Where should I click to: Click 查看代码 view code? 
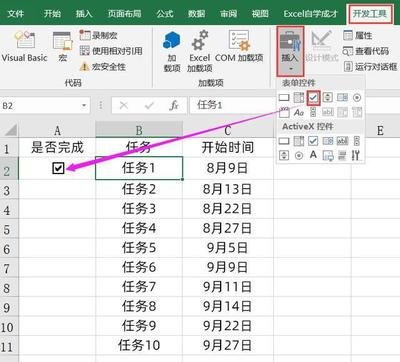(366, 51)
